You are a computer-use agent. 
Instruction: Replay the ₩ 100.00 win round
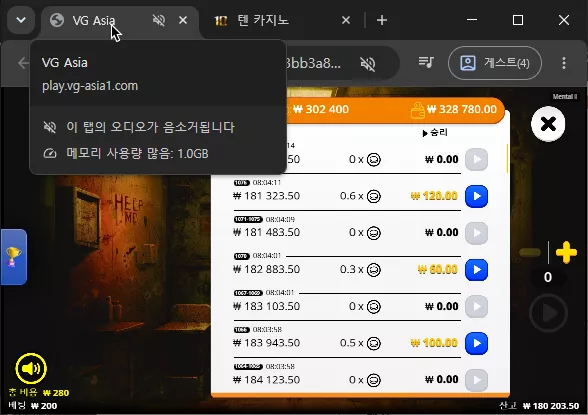(x=477, y=343)
